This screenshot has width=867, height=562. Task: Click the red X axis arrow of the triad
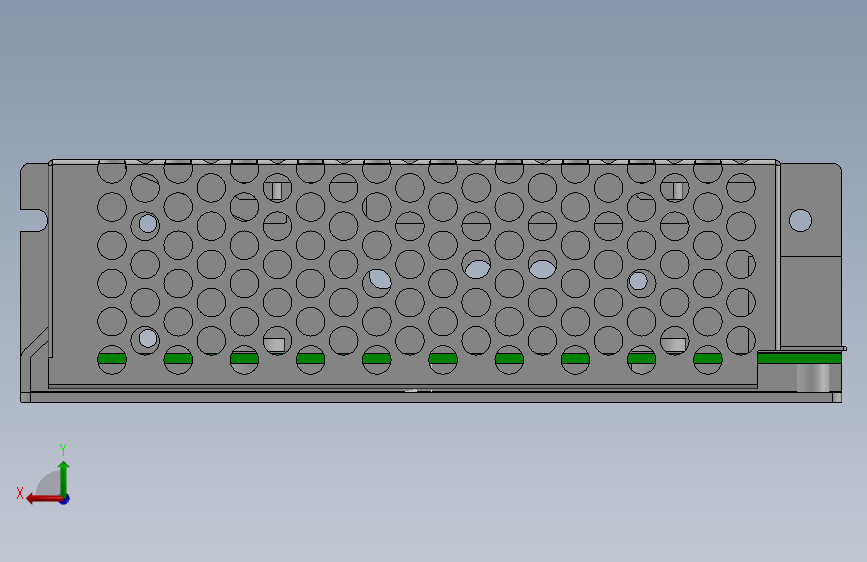pyautogui.click(x=44, y=499)
